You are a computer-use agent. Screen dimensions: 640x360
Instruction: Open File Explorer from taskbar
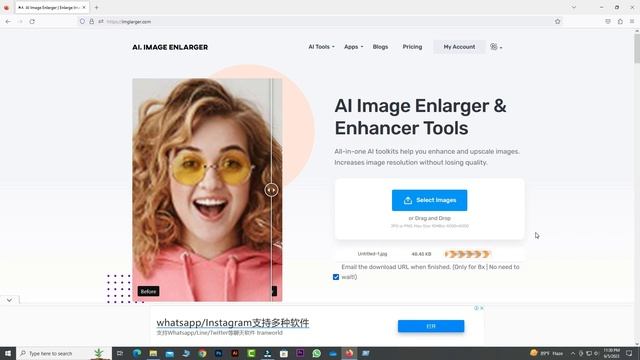pos(153,353)
